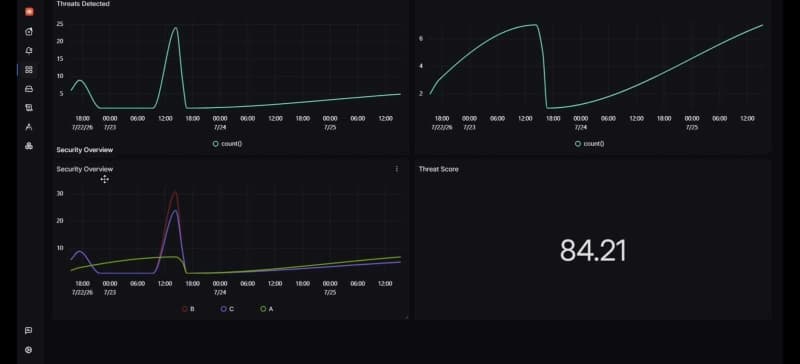800x364 pixels.
Task: Click the Threat Score panel title
Action: click(x=439, y=169)
